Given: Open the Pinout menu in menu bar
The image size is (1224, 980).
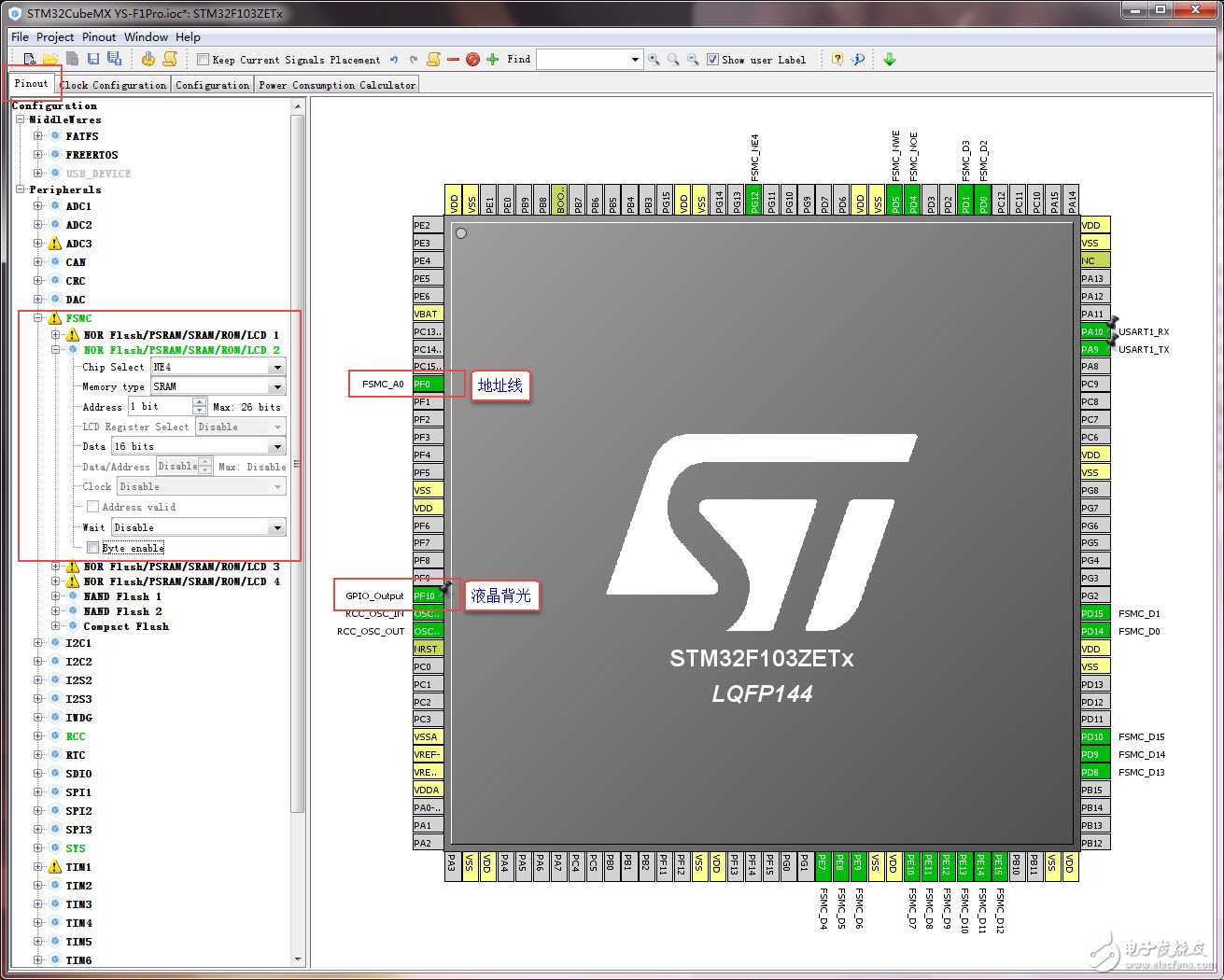Looking at the screenshot, I should coord(99,37).
